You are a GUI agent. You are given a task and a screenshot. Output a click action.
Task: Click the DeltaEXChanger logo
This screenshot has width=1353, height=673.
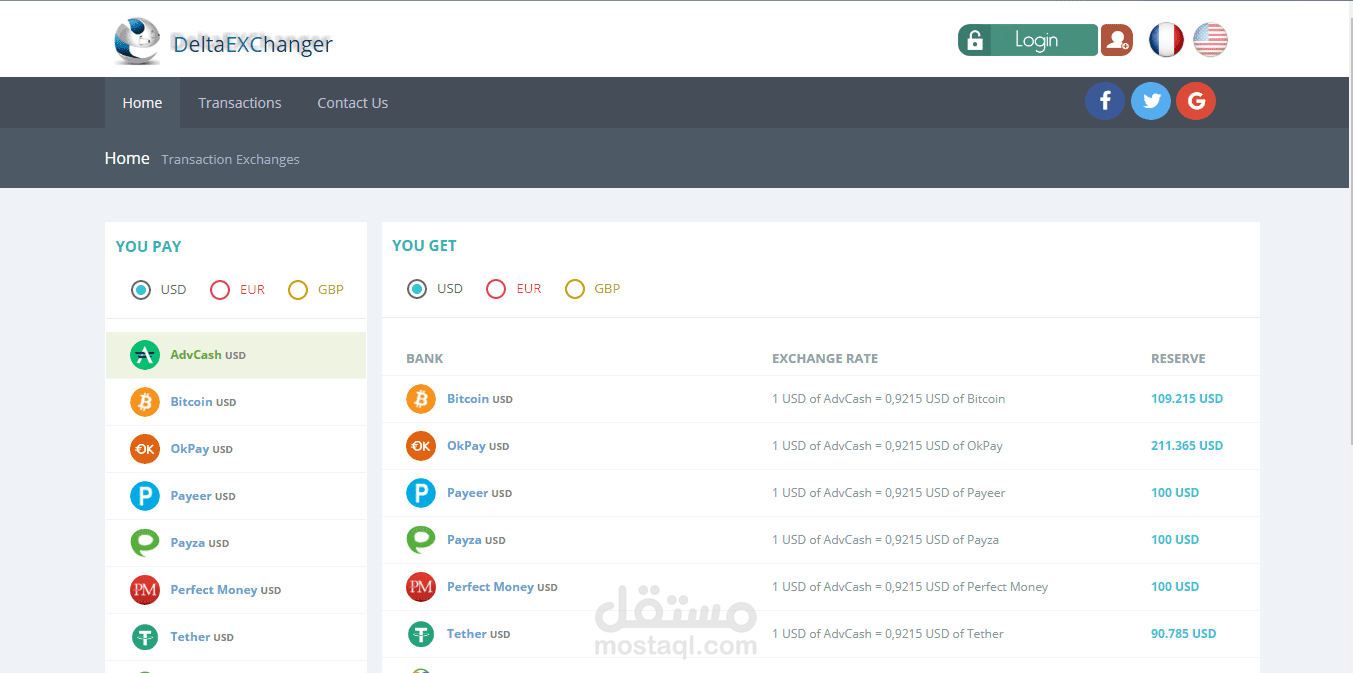(x=222, y=41)
